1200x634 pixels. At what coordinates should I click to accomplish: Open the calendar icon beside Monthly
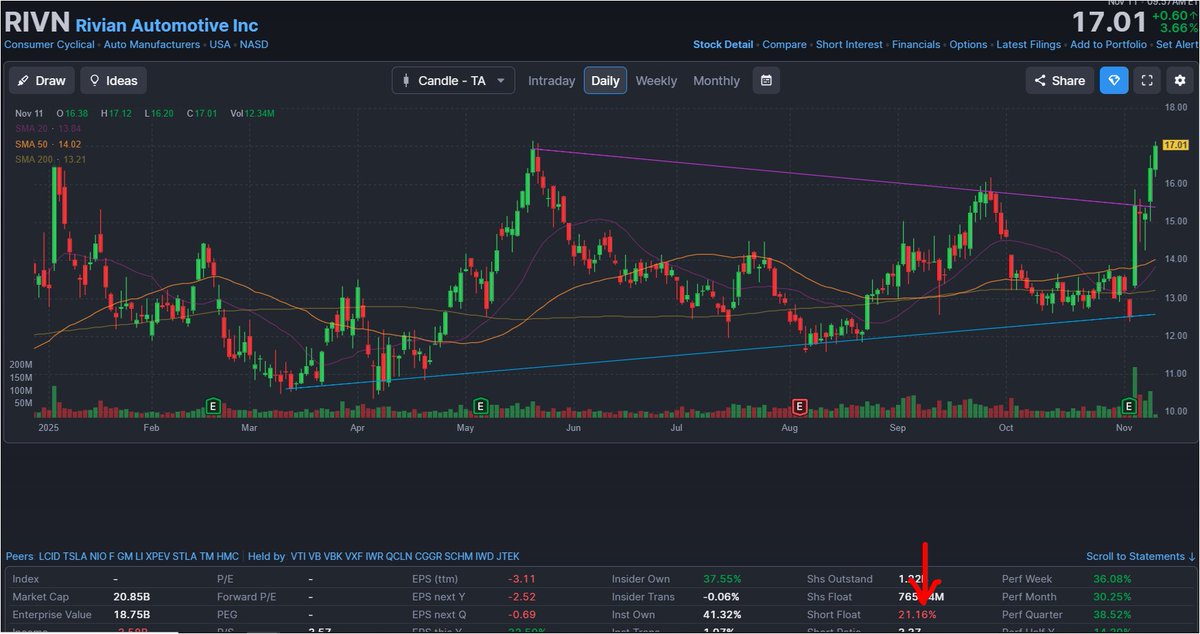coord(766,80)
